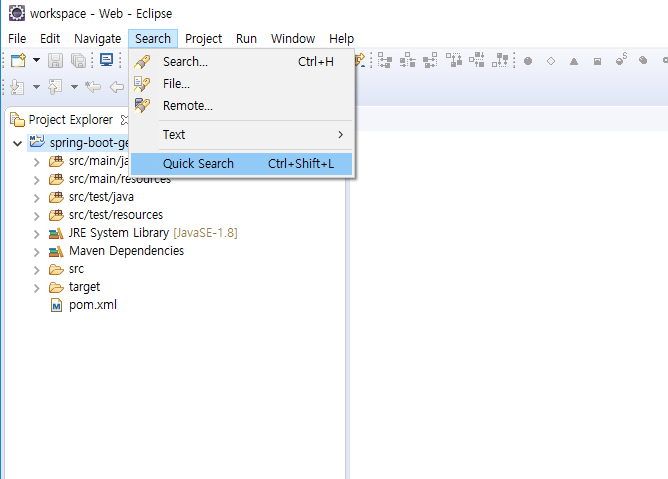Click the triangle shape toolbar icon

click(574, 62)
